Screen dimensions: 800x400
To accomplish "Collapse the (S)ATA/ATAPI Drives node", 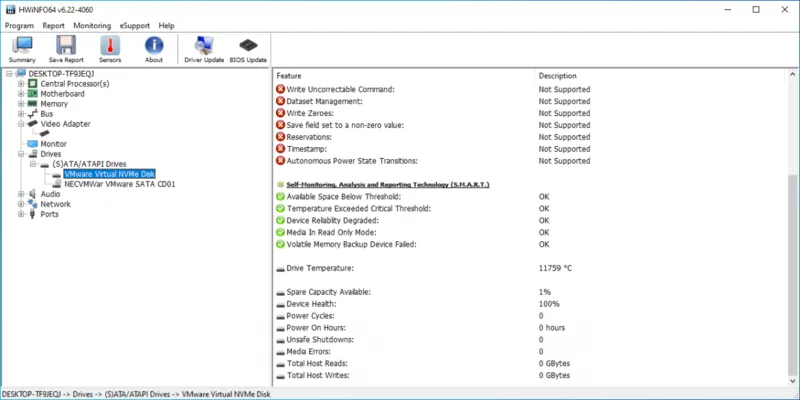I will 33,164.
